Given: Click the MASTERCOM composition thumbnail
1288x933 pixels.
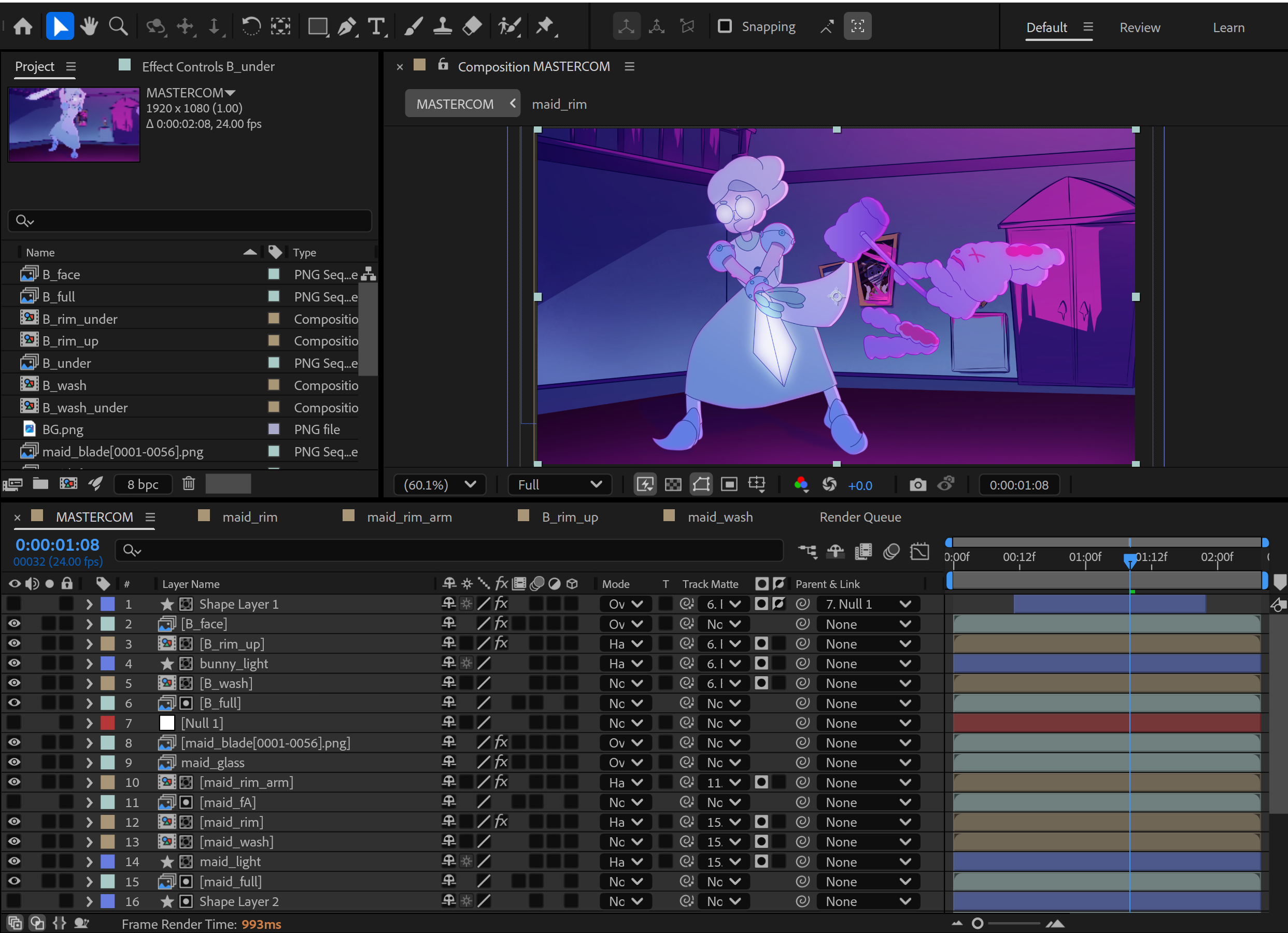Looking at the screenshot, I should coord(74,124).
